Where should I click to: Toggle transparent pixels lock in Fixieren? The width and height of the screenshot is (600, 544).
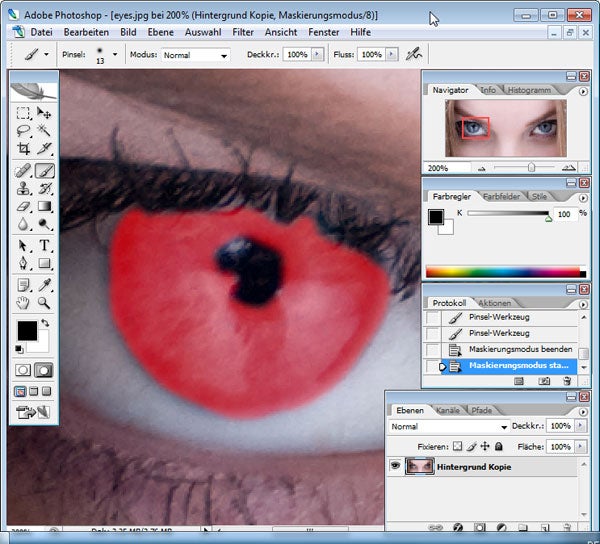pos(457,446)
